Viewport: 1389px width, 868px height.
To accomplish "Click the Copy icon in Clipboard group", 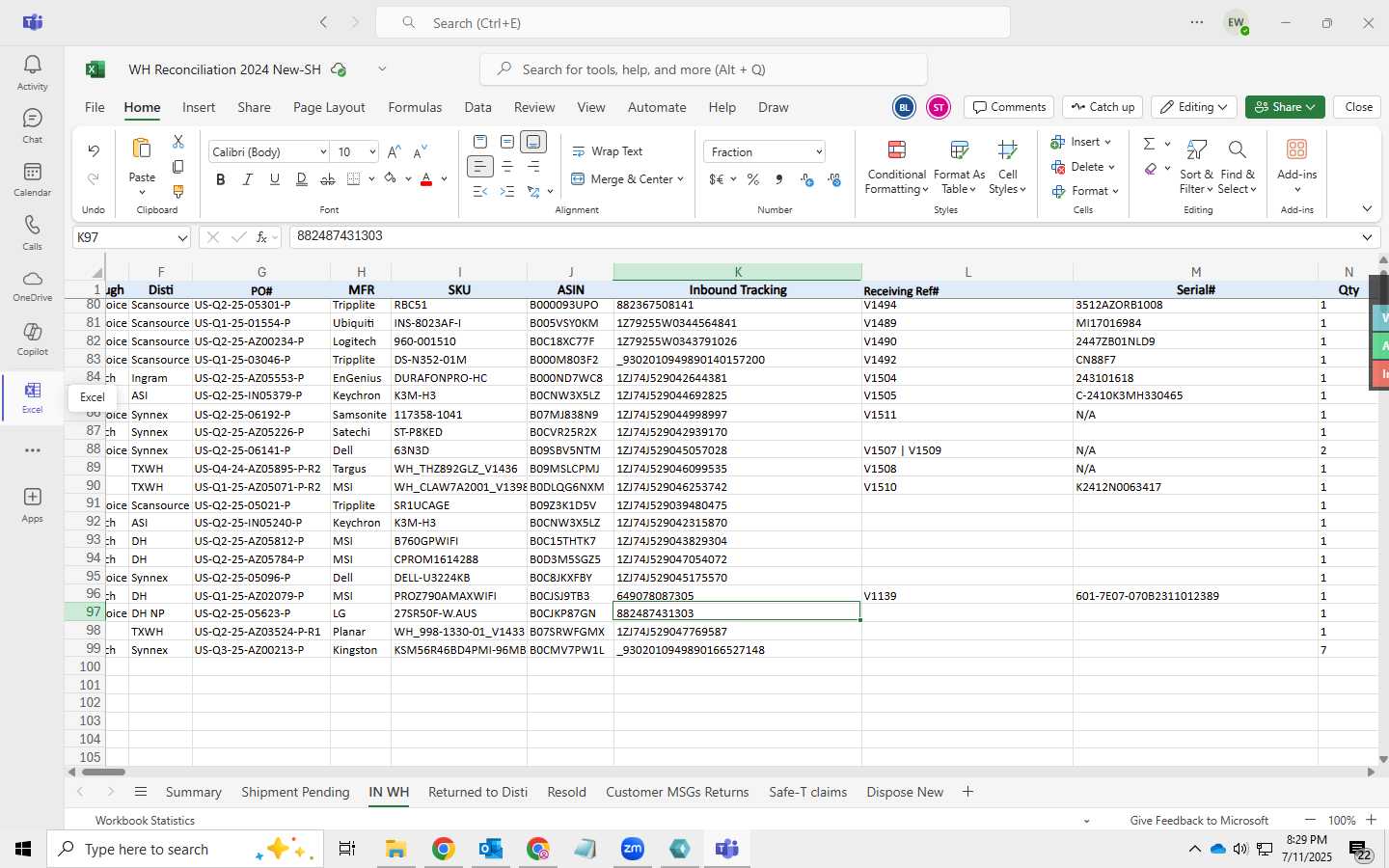I will (x=177, y=167).
